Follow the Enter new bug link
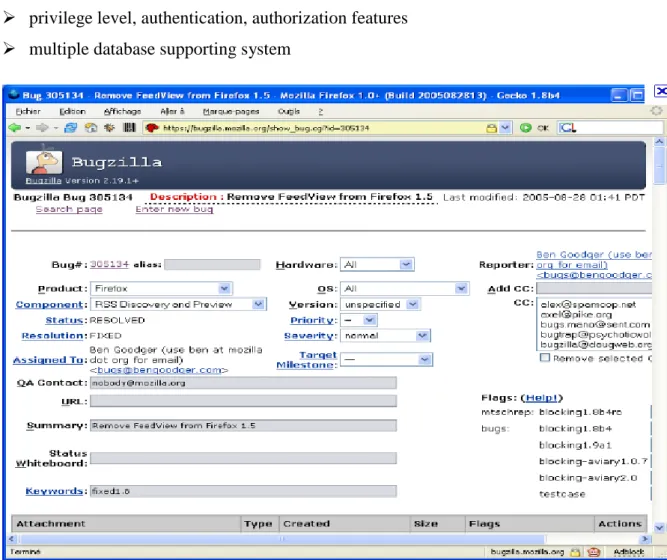 174,209
